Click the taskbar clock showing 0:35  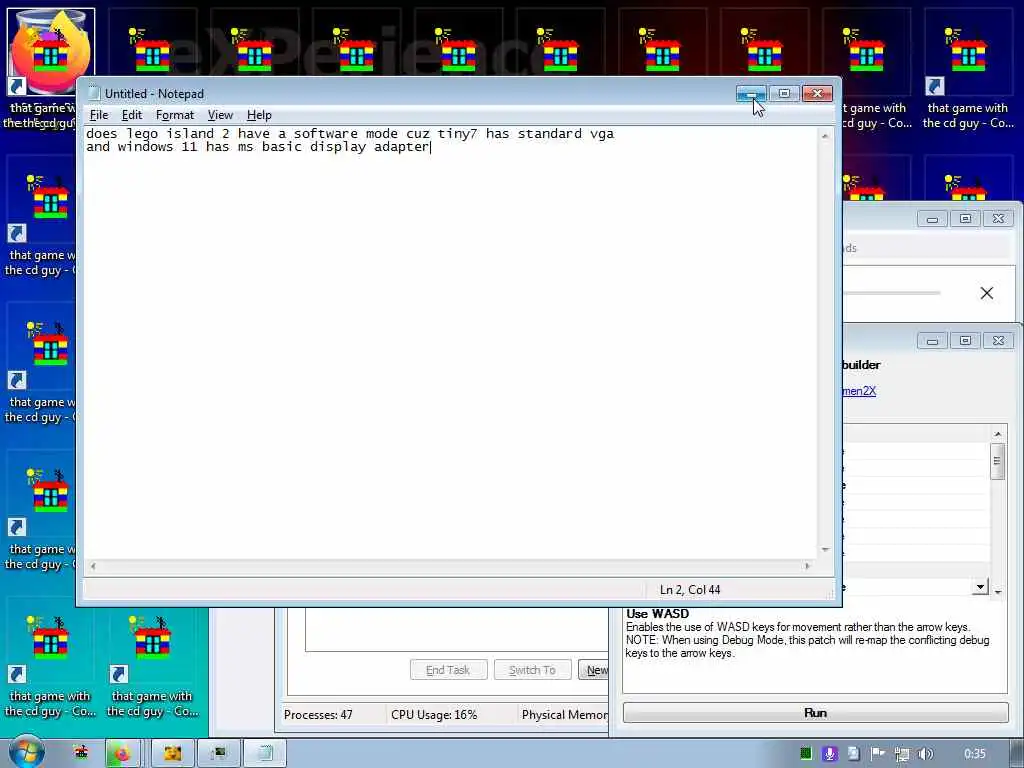coord(974,754)
